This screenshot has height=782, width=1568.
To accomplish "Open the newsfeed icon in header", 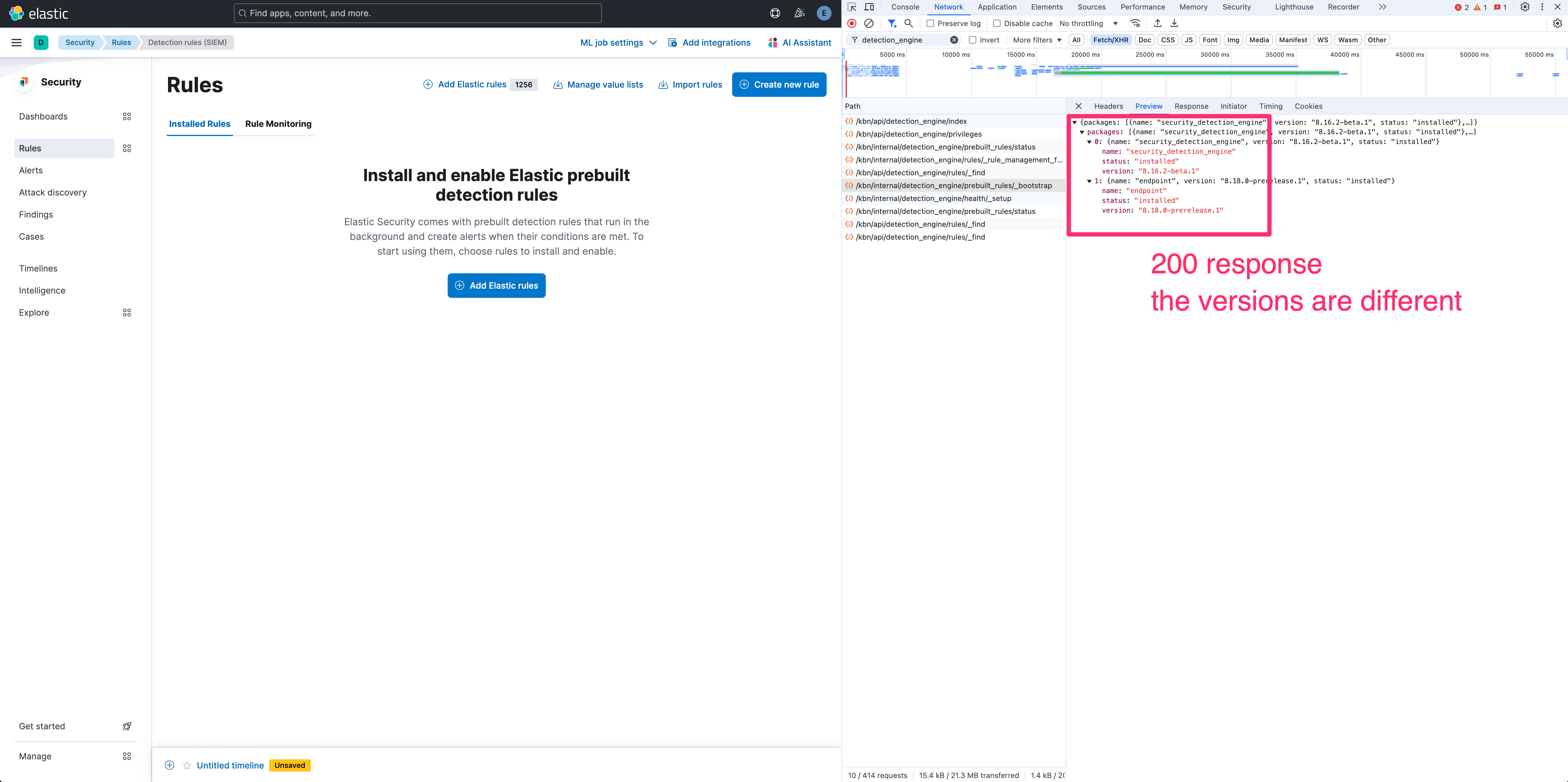I will coord(799,13).
